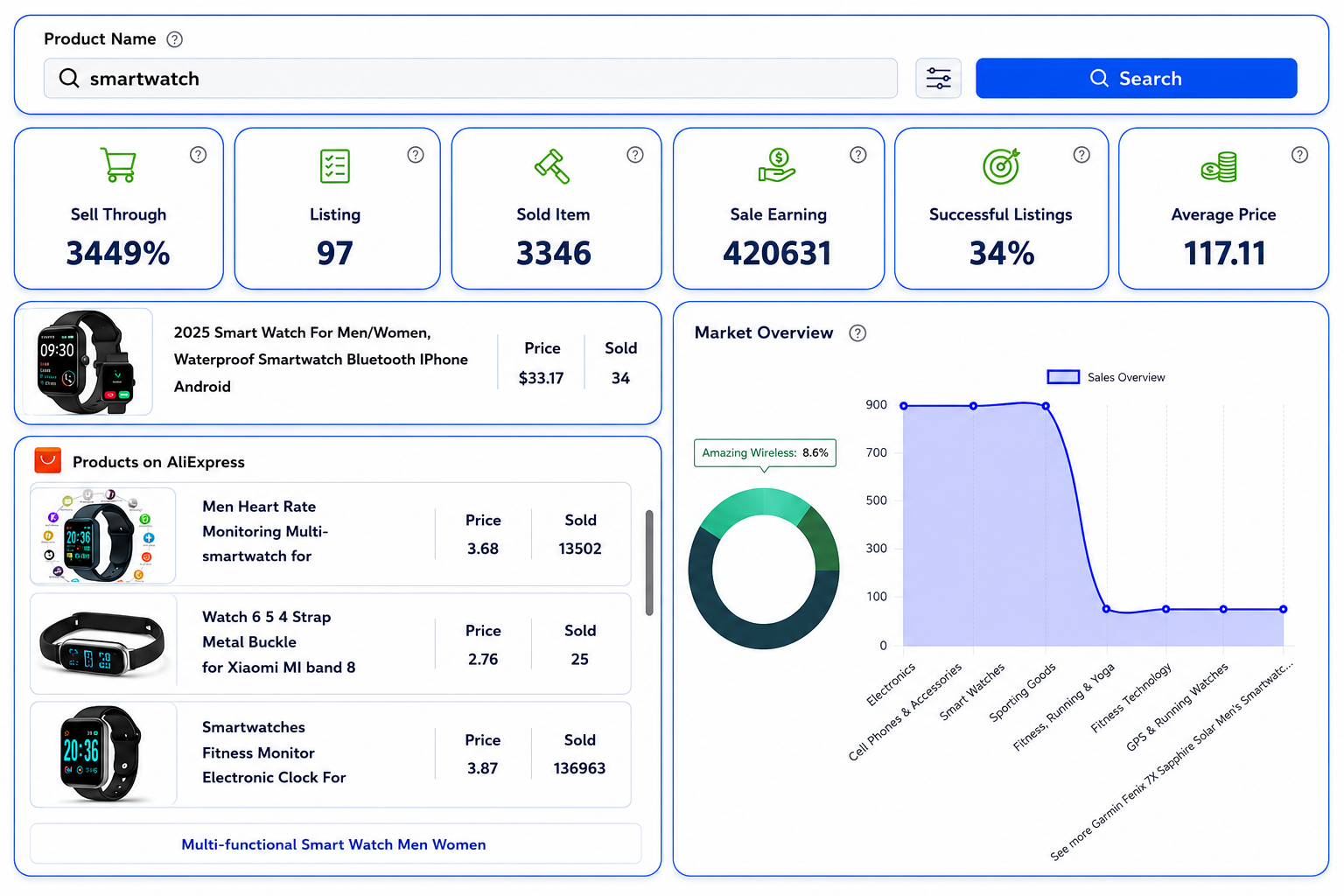Click the $33.17 price value

542,378
